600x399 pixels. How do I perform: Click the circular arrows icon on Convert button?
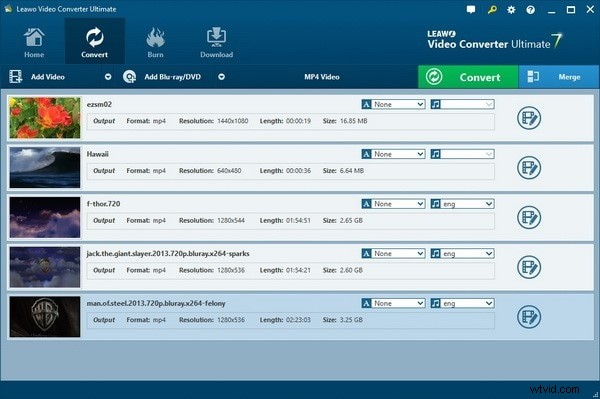434,77
